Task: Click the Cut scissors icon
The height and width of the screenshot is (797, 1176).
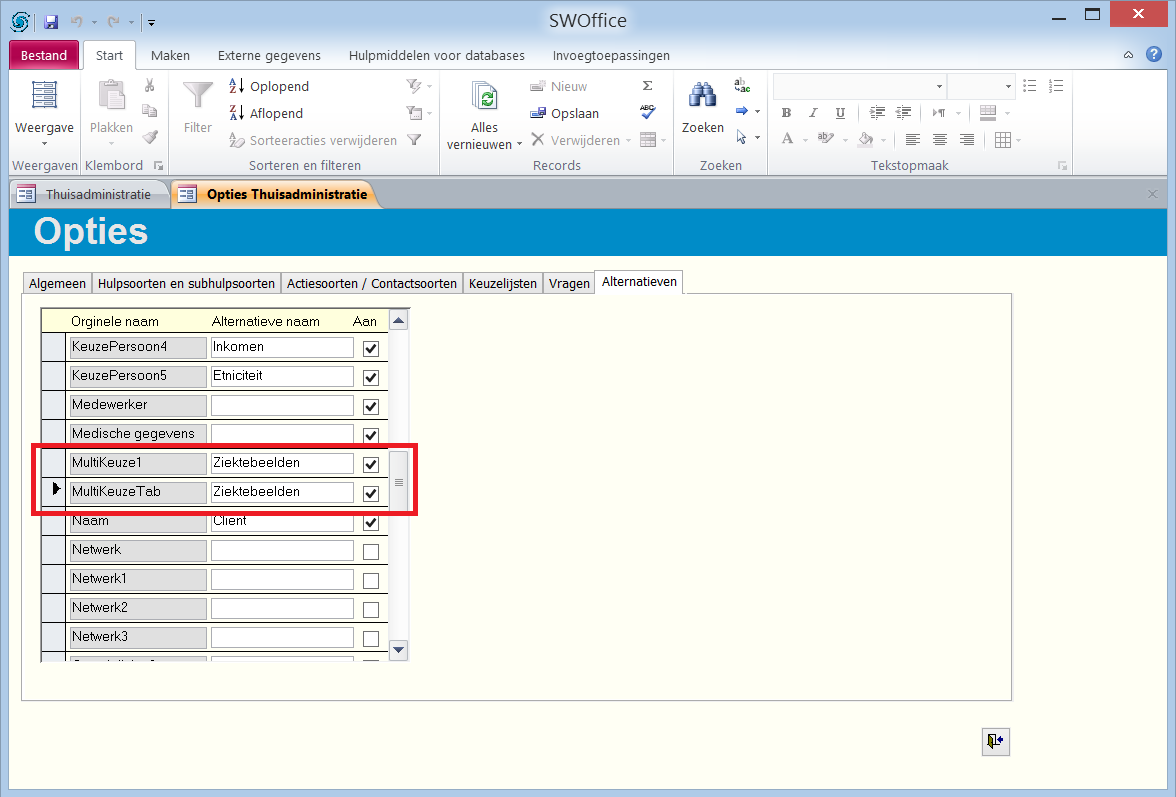Action: (x=149, y=85)
